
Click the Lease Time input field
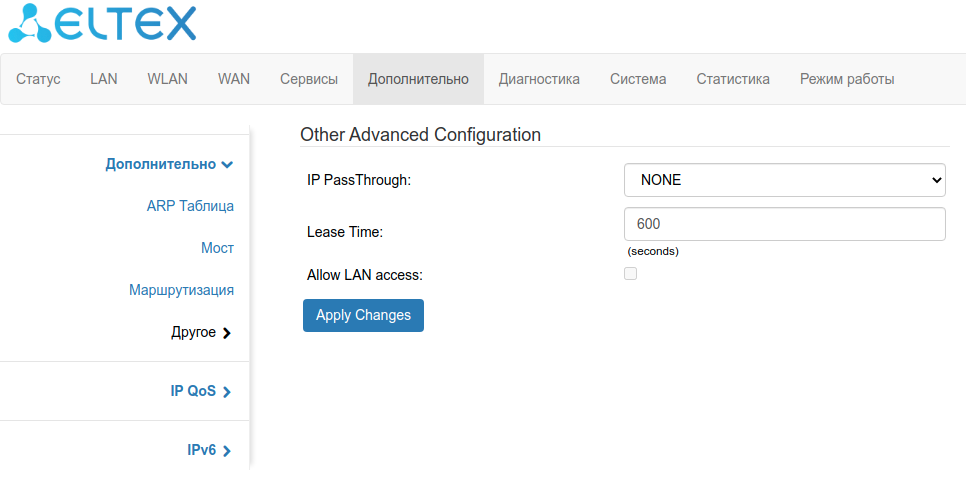[x=784, y=224]
